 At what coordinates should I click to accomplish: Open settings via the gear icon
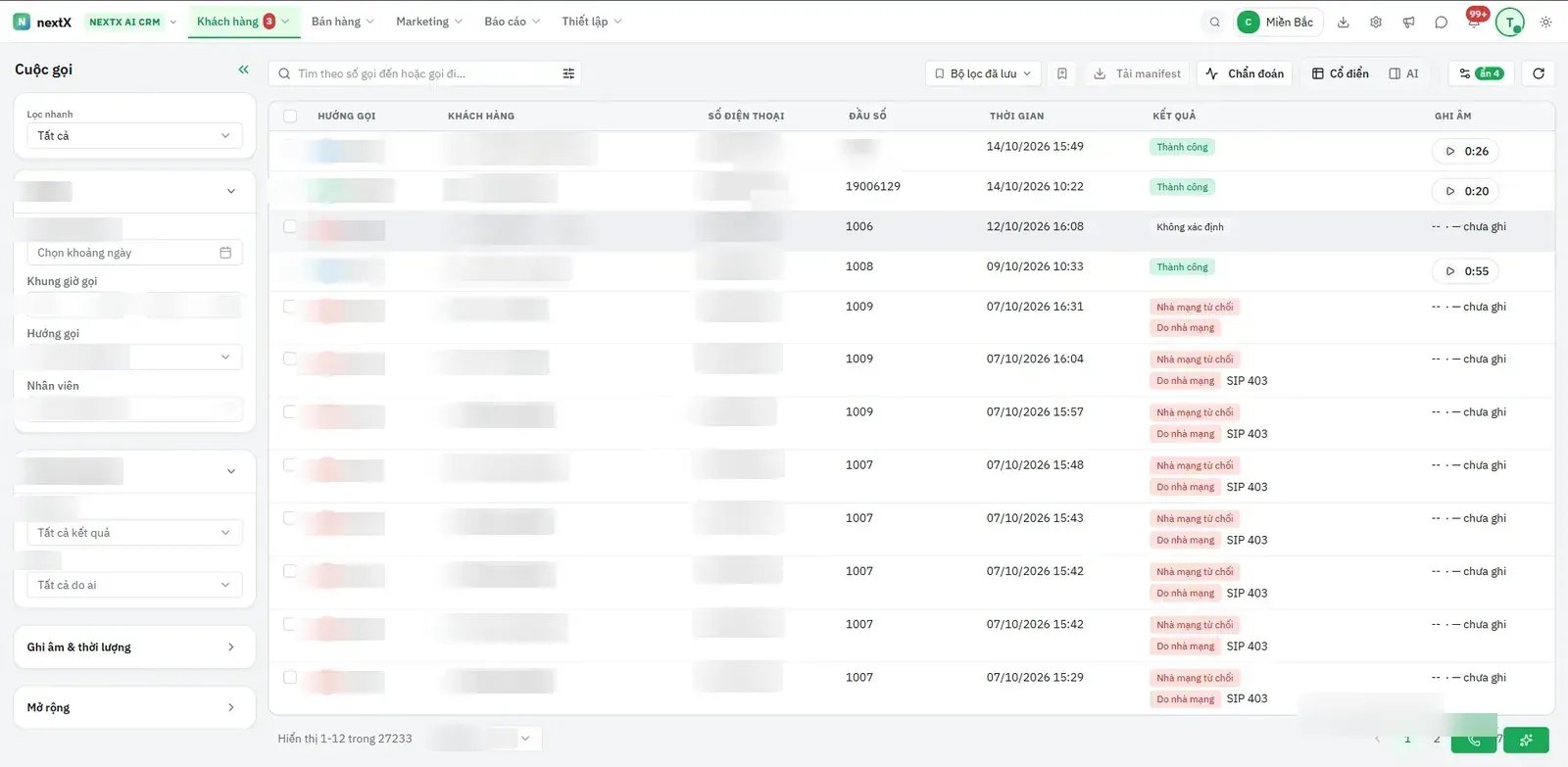1376,23
